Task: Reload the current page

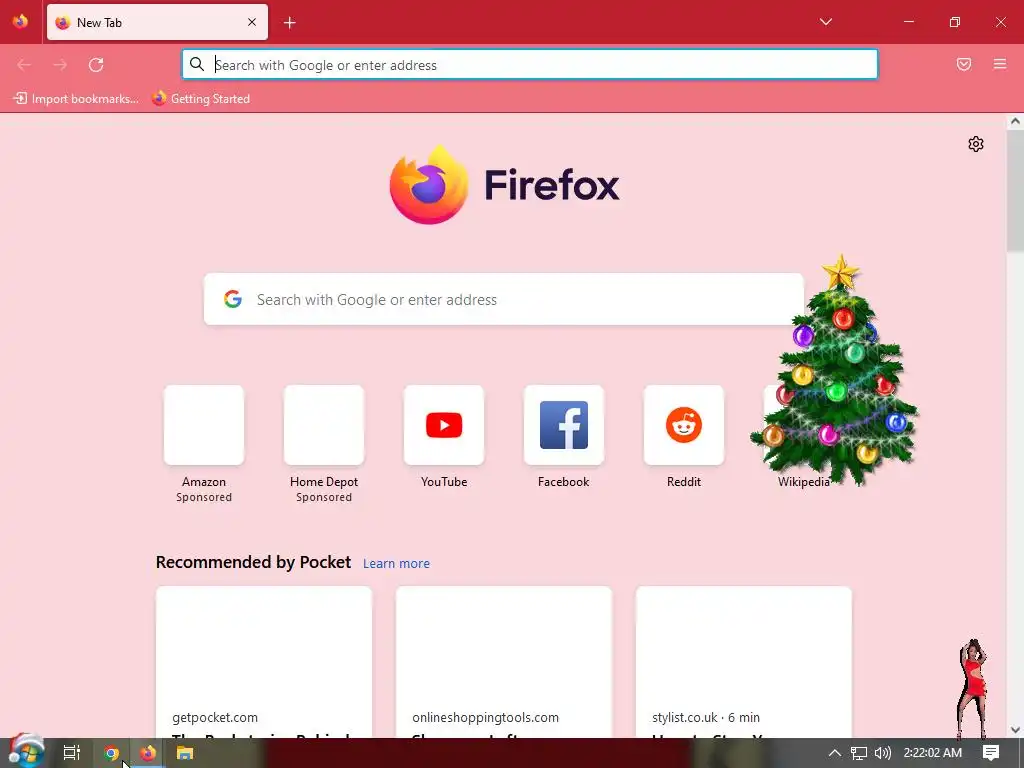Action: pos(96,65)
